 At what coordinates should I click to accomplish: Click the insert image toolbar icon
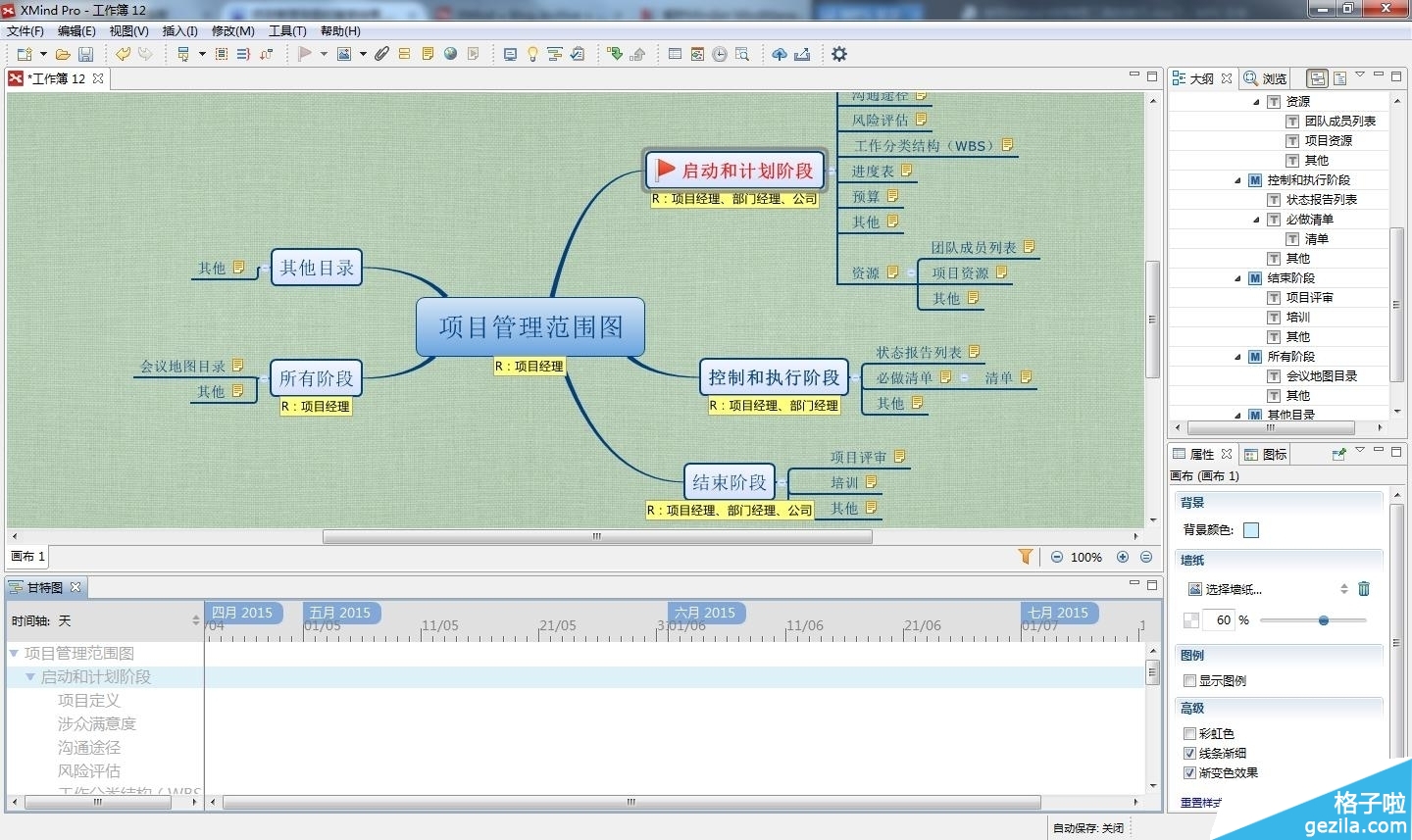point(344,54)
